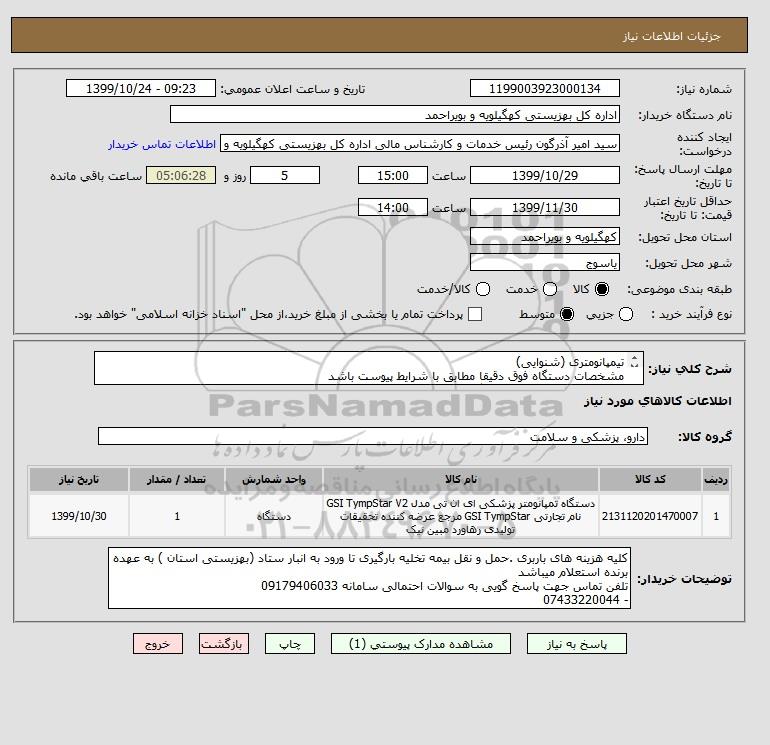The width and height of the screenshot is (770, 745).
Task: Click the چاپ print button
Action: coord(290,644)
